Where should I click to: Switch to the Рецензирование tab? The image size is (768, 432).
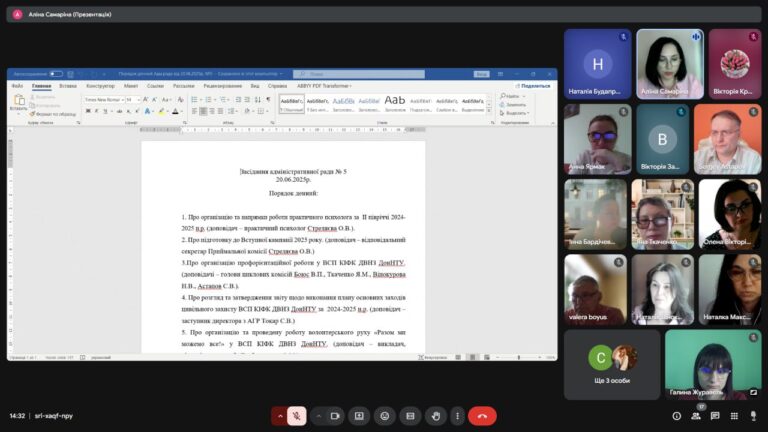(x=222, y=86)
